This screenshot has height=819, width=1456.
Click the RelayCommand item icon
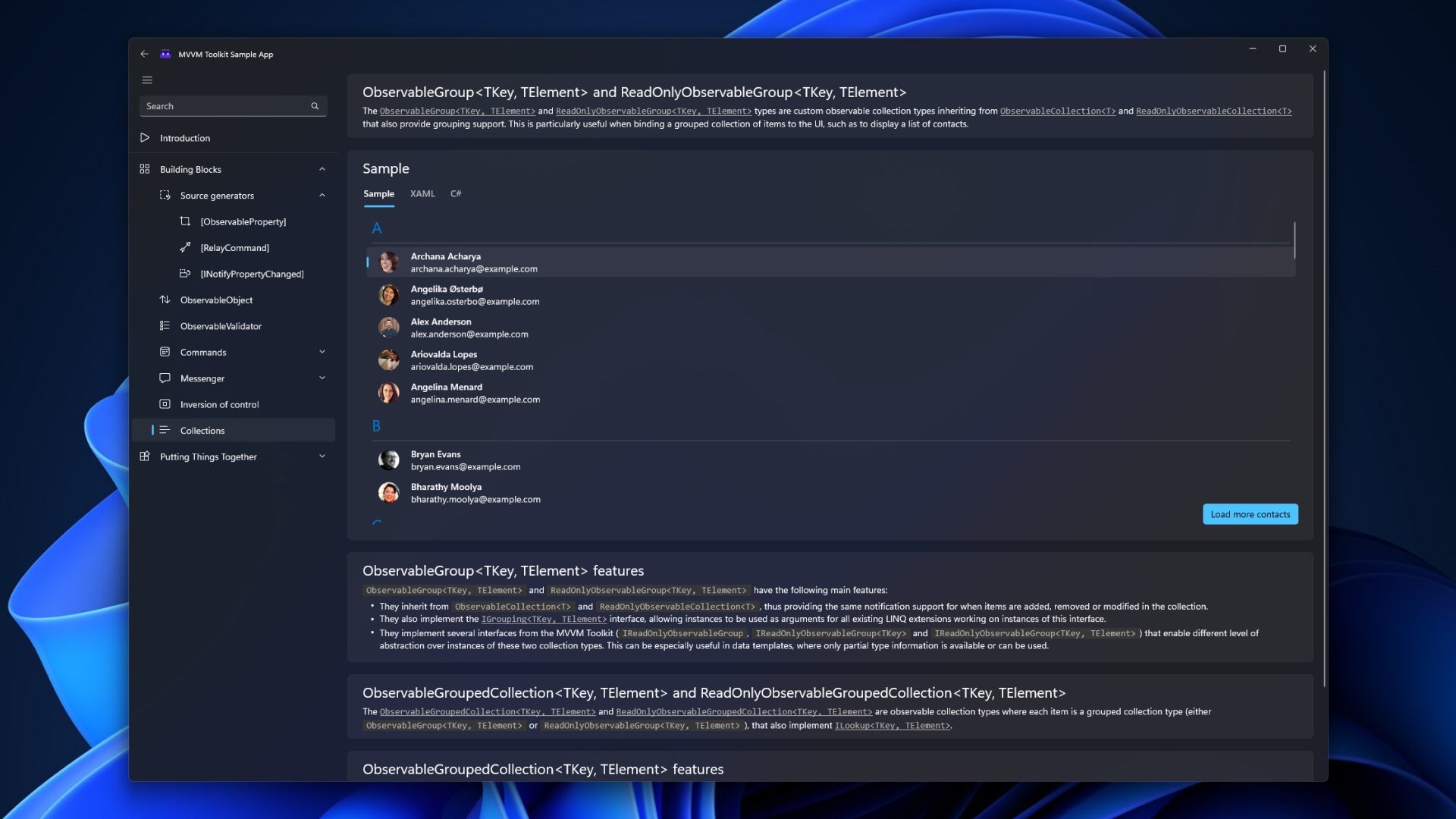185,247
